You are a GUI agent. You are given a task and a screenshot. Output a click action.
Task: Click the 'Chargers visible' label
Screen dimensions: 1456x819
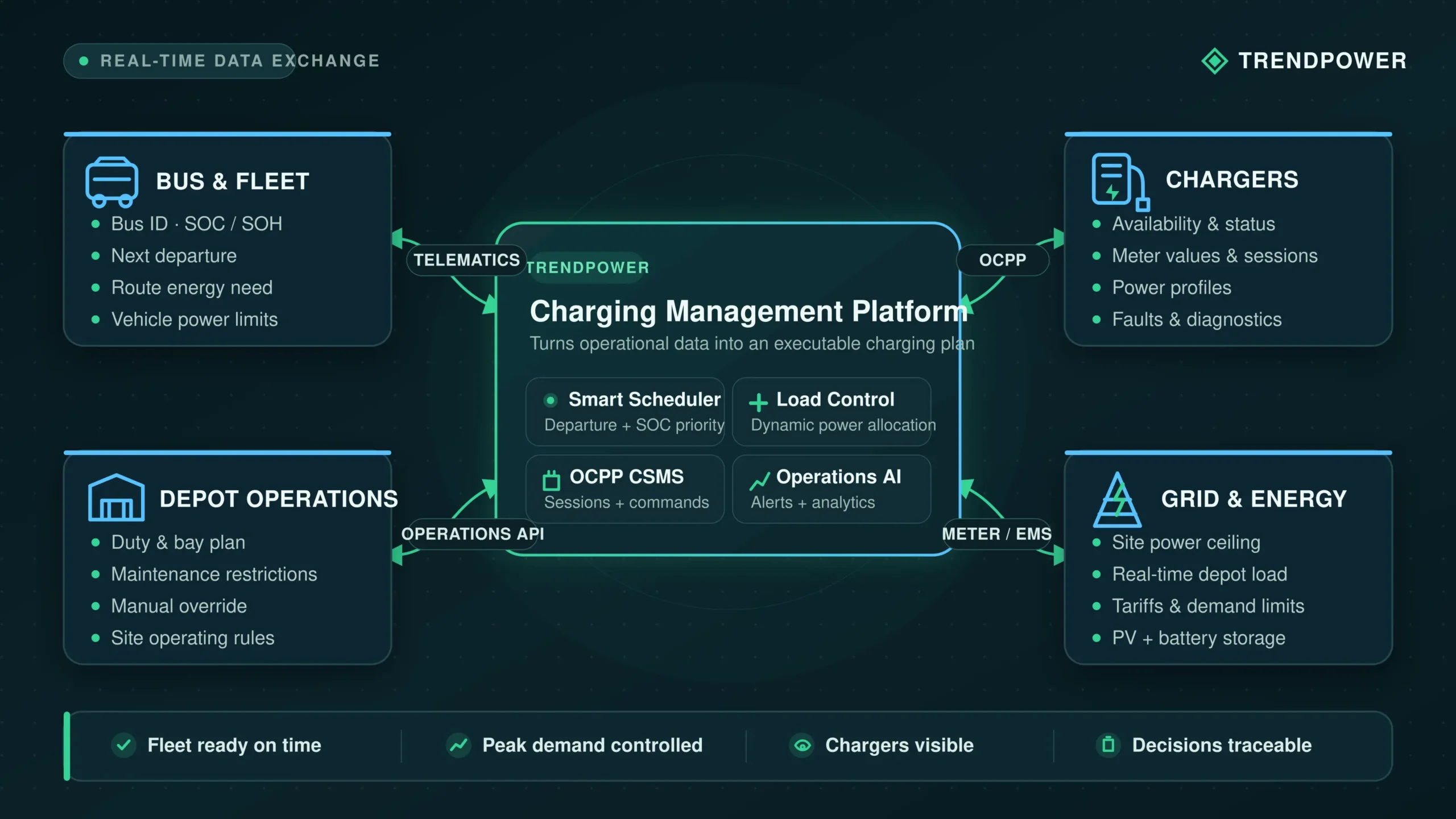[899, 746]
